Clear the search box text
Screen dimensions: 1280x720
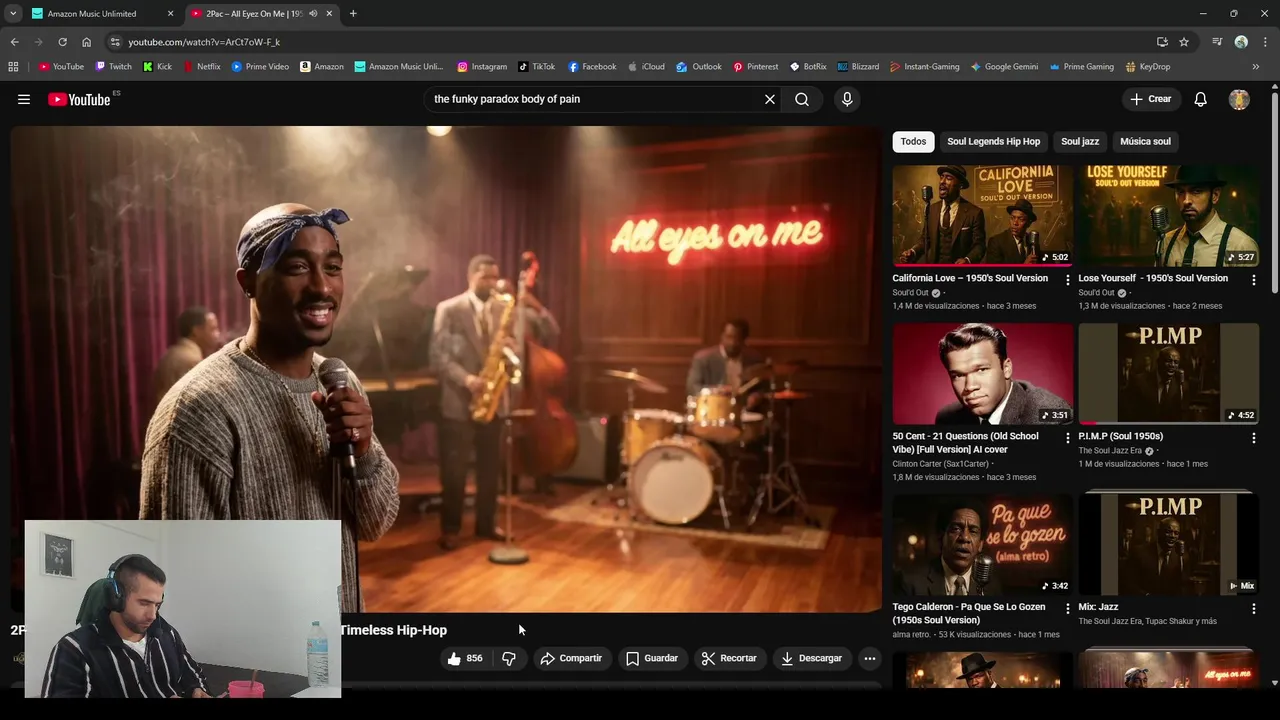[x=770, y=99]
